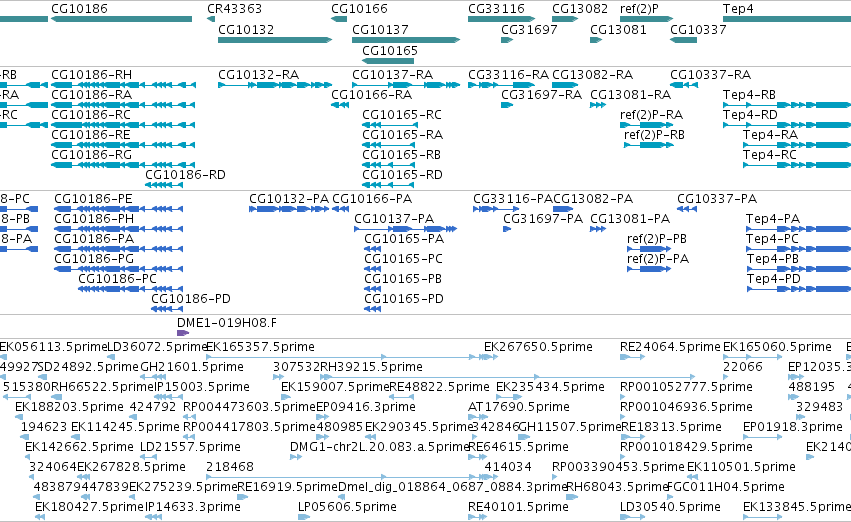The width and height of the screenshot is (851, 522).
Task: Click the CG31697 gene label
Action: coord(529,29)
